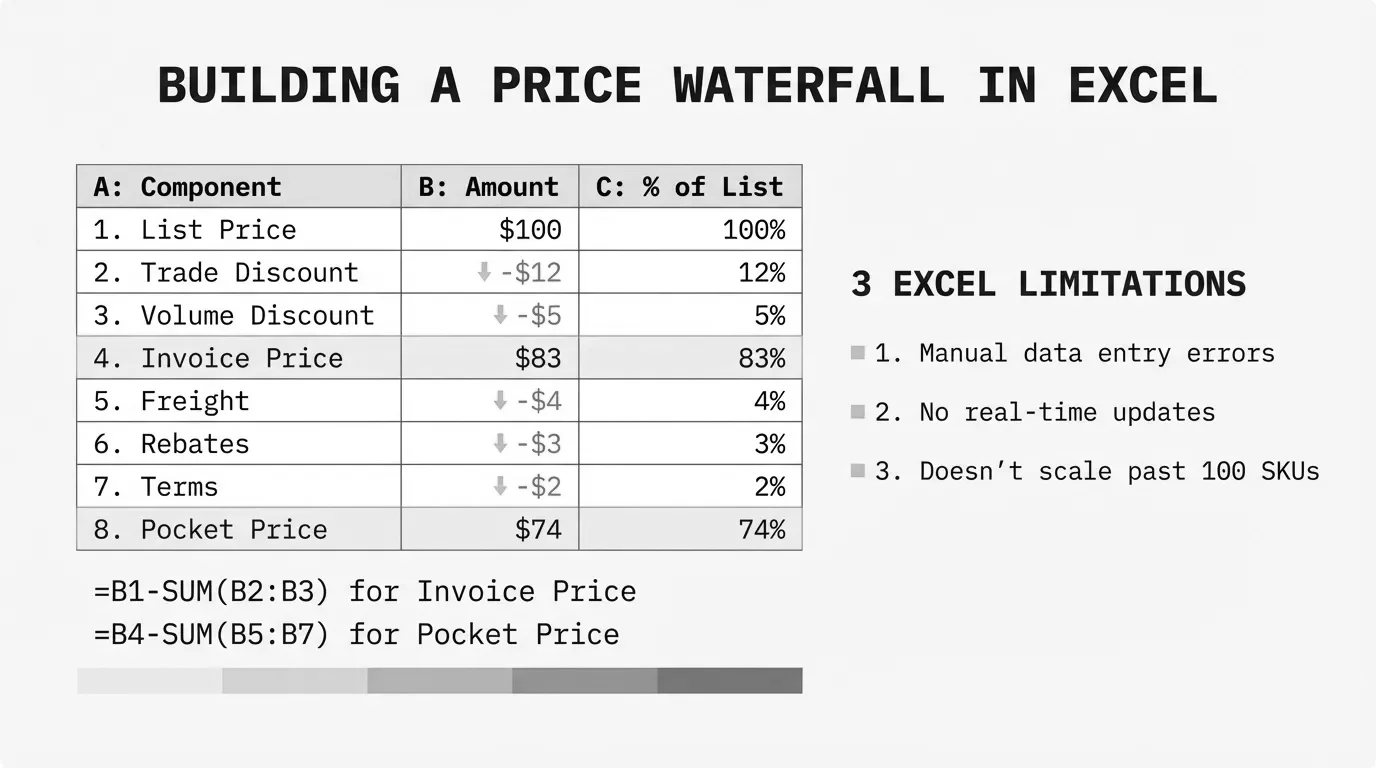Viewport: 1376px width, 768px height.
Task: Select the B: Amount column header
Action: tap(489, 187)
